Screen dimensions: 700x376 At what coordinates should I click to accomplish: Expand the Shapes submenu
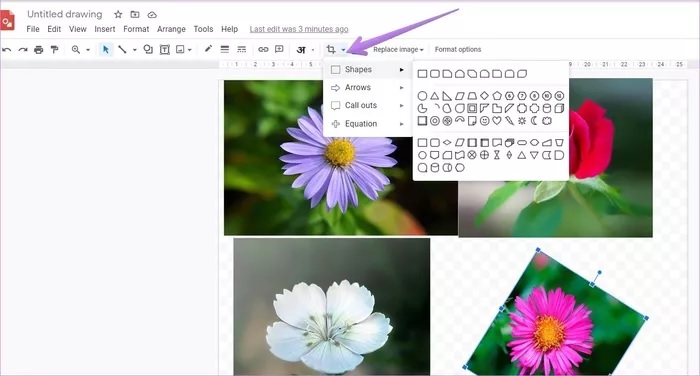(368, 70)
